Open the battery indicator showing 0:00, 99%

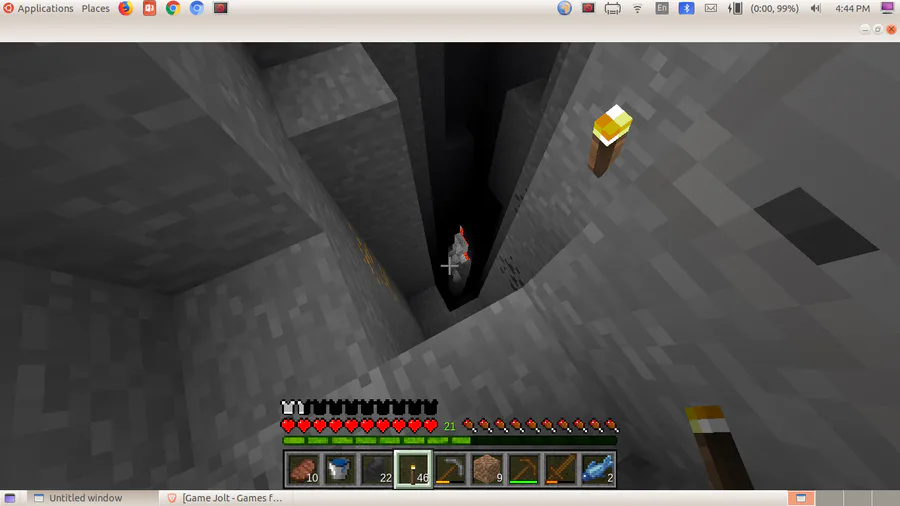764,8
